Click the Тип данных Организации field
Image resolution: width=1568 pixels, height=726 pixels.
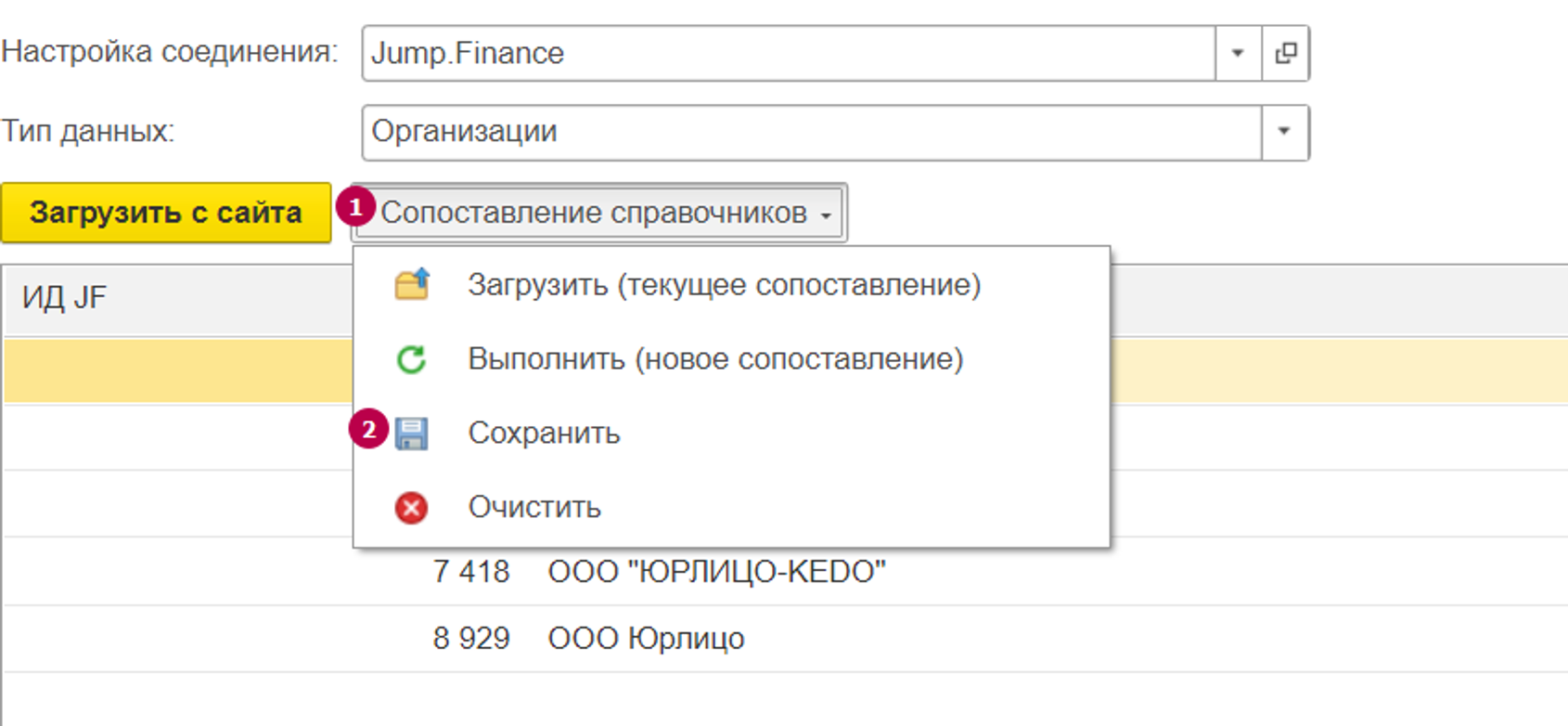[812, 132]
